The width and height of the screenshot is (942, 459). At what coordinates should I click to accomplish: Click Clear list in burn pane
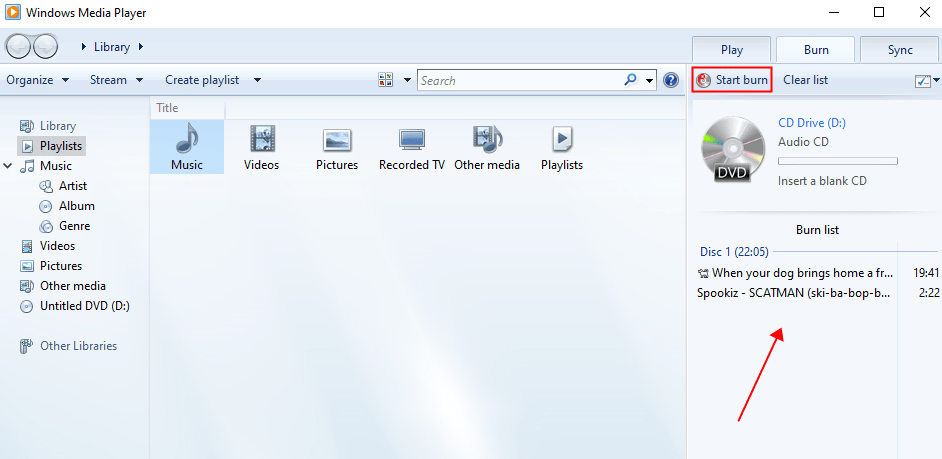[x=805, y=80]
